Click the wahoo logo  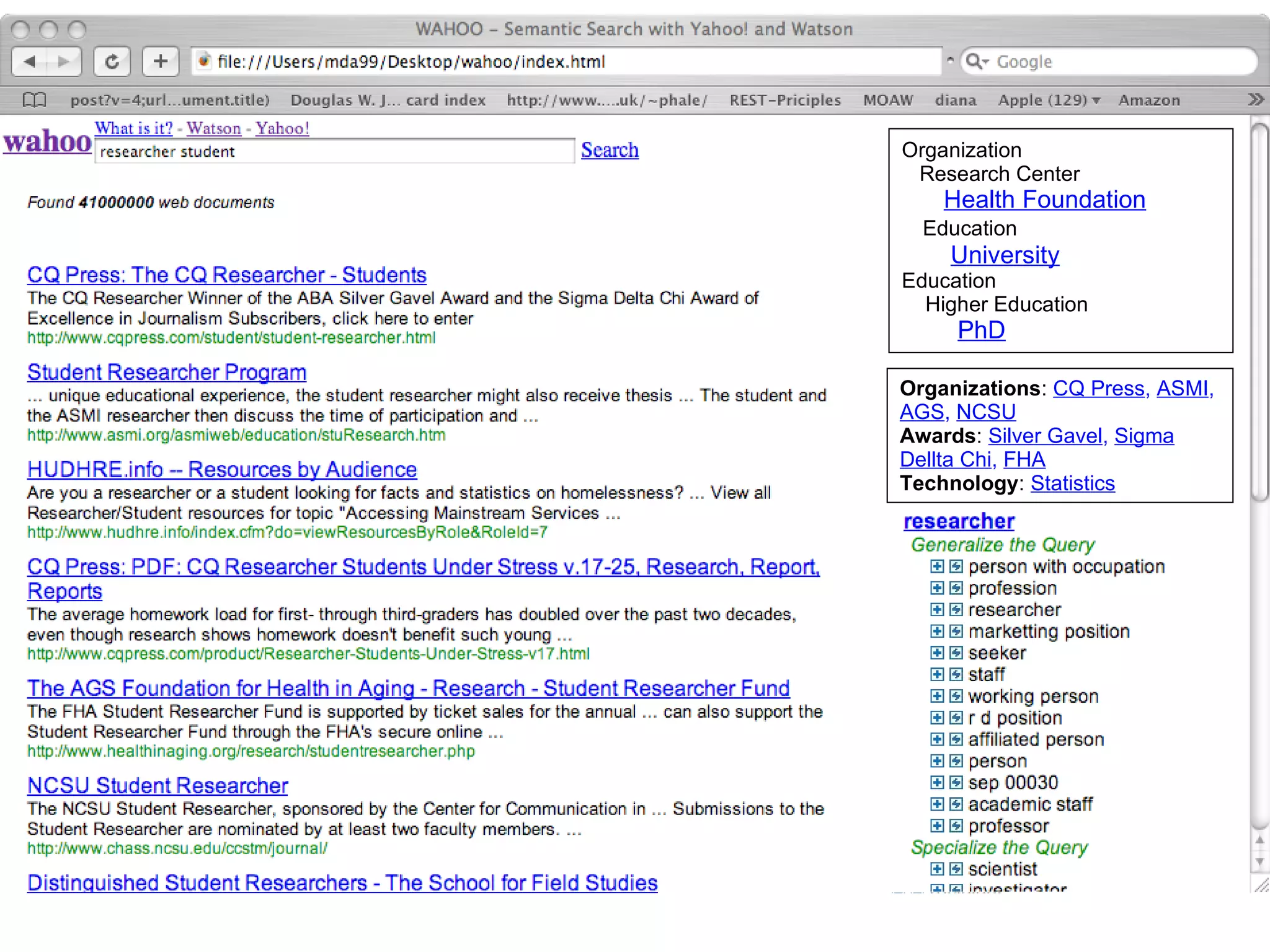coord(48,141)
